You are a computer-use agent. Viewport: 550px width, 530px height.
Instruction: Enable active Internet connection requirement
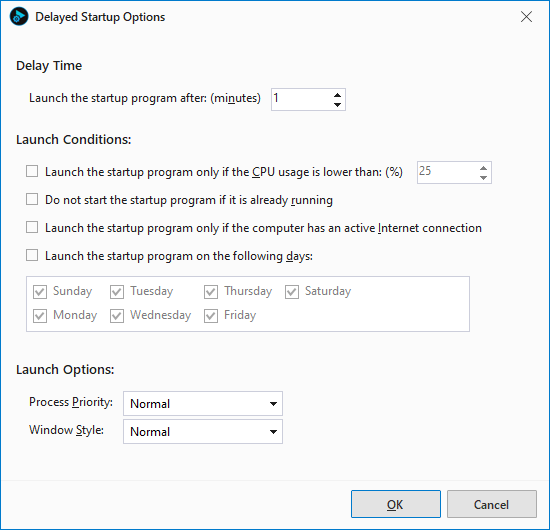32,227
